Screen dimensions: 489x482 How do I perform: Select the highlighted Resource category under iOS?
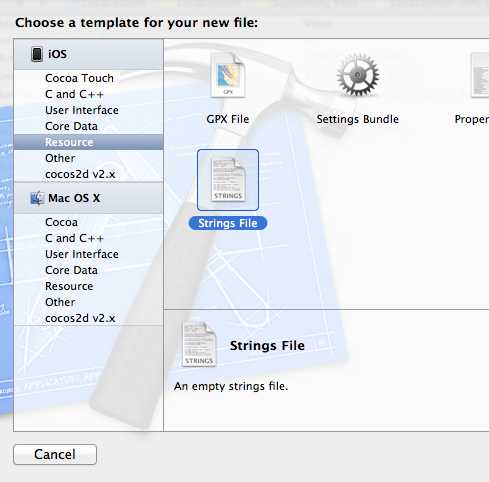coord(89,142)
